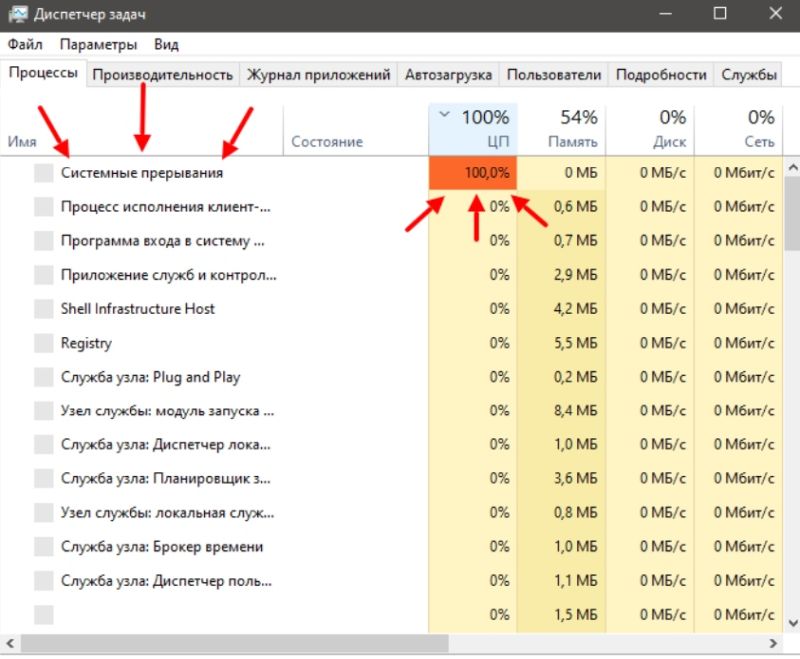Click the 5,5 МБ memory value
800x659 pixels.
pos(576,343)
